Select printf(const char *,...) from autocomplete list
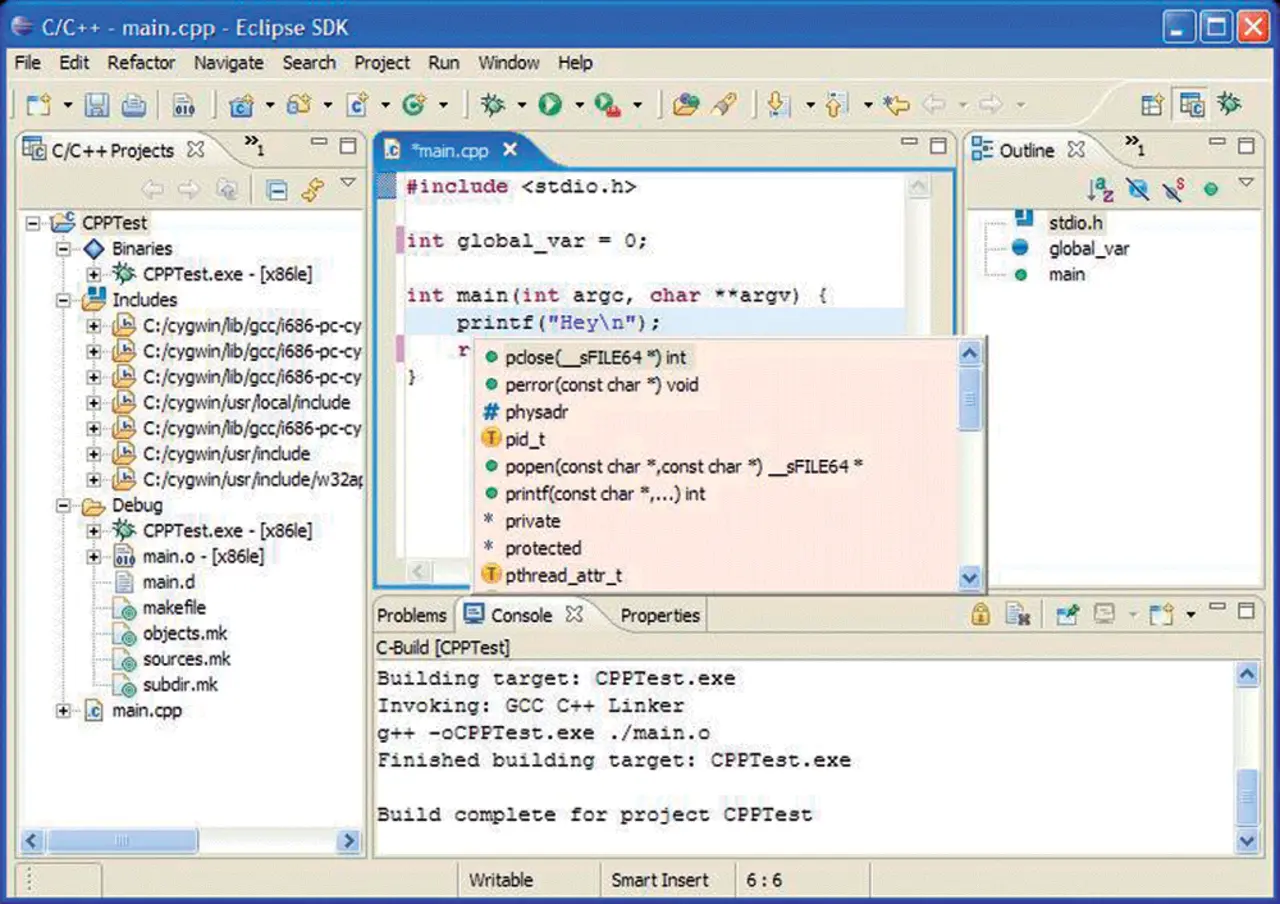This screenshot has height=904, width=1280. (605, 494)
